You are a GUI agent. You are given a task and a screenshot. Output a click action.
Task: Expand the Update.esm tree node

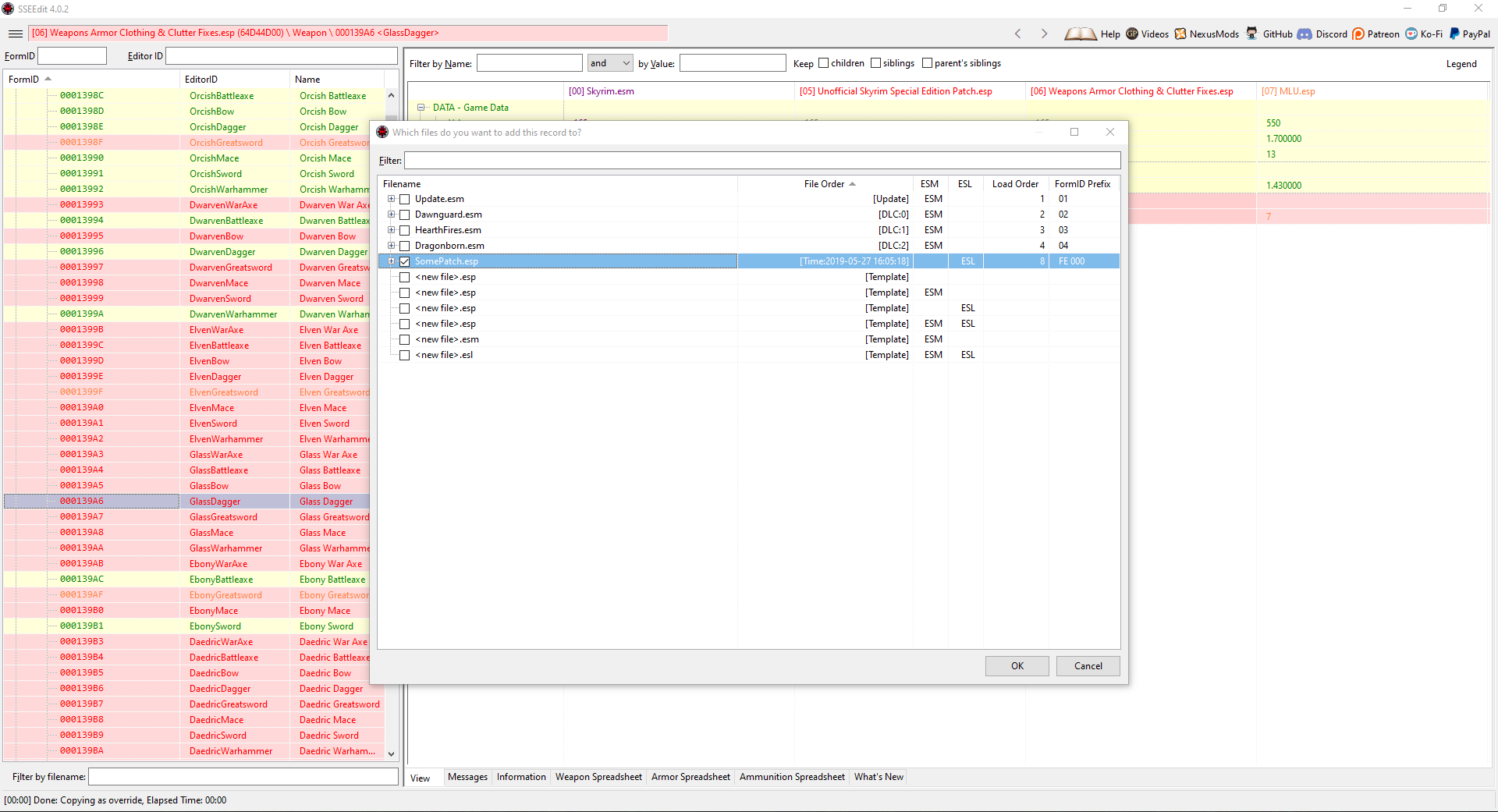[x=392, y=199]
